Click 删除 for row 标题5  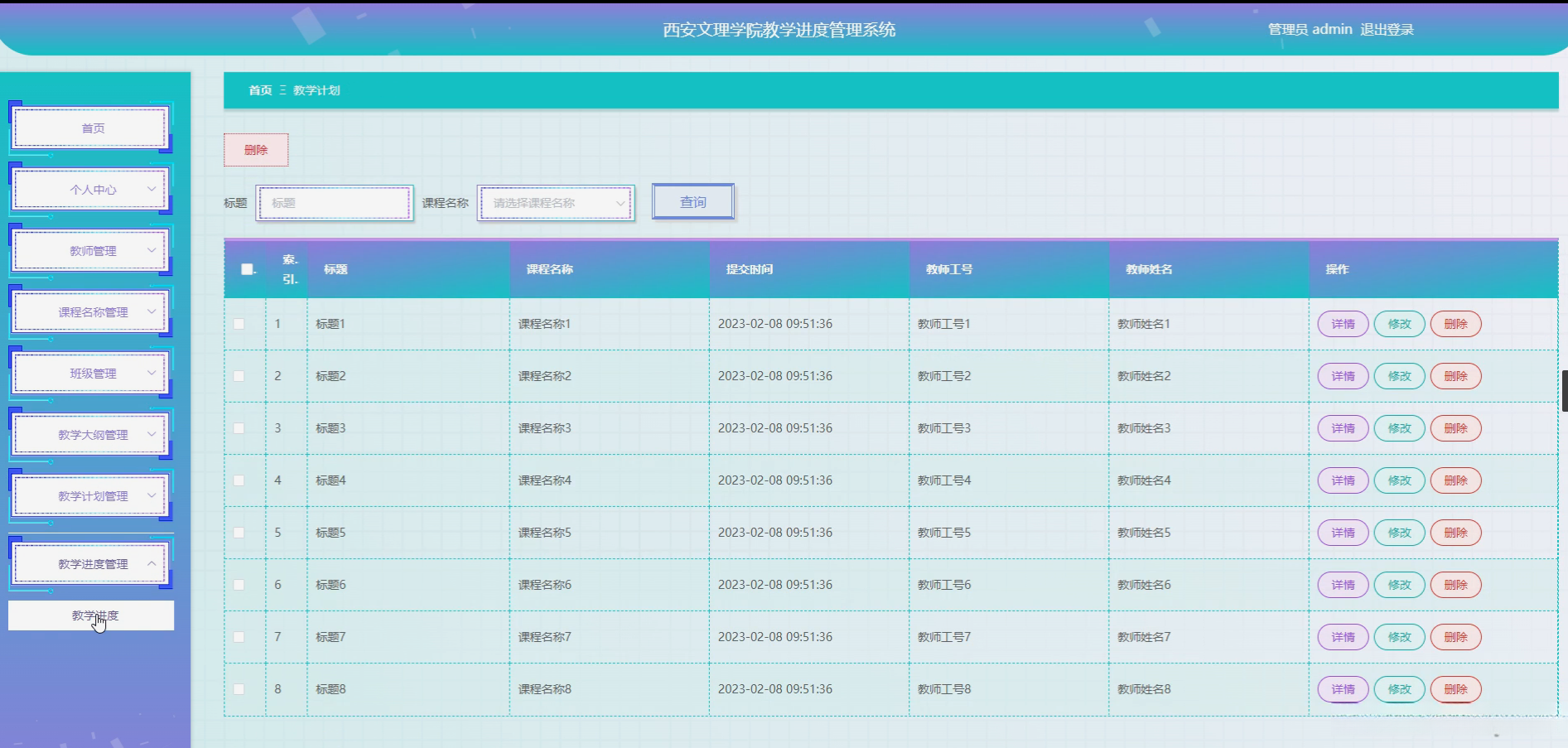click(1455, 533)
